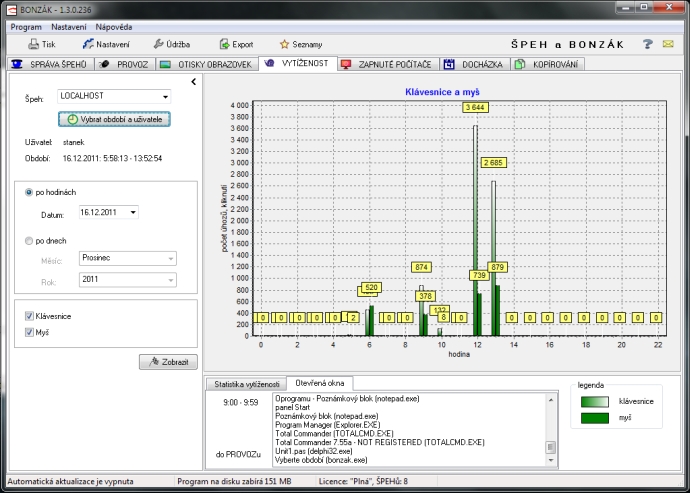Collapse the left panel with arrow icon

(x=194, y=81)
